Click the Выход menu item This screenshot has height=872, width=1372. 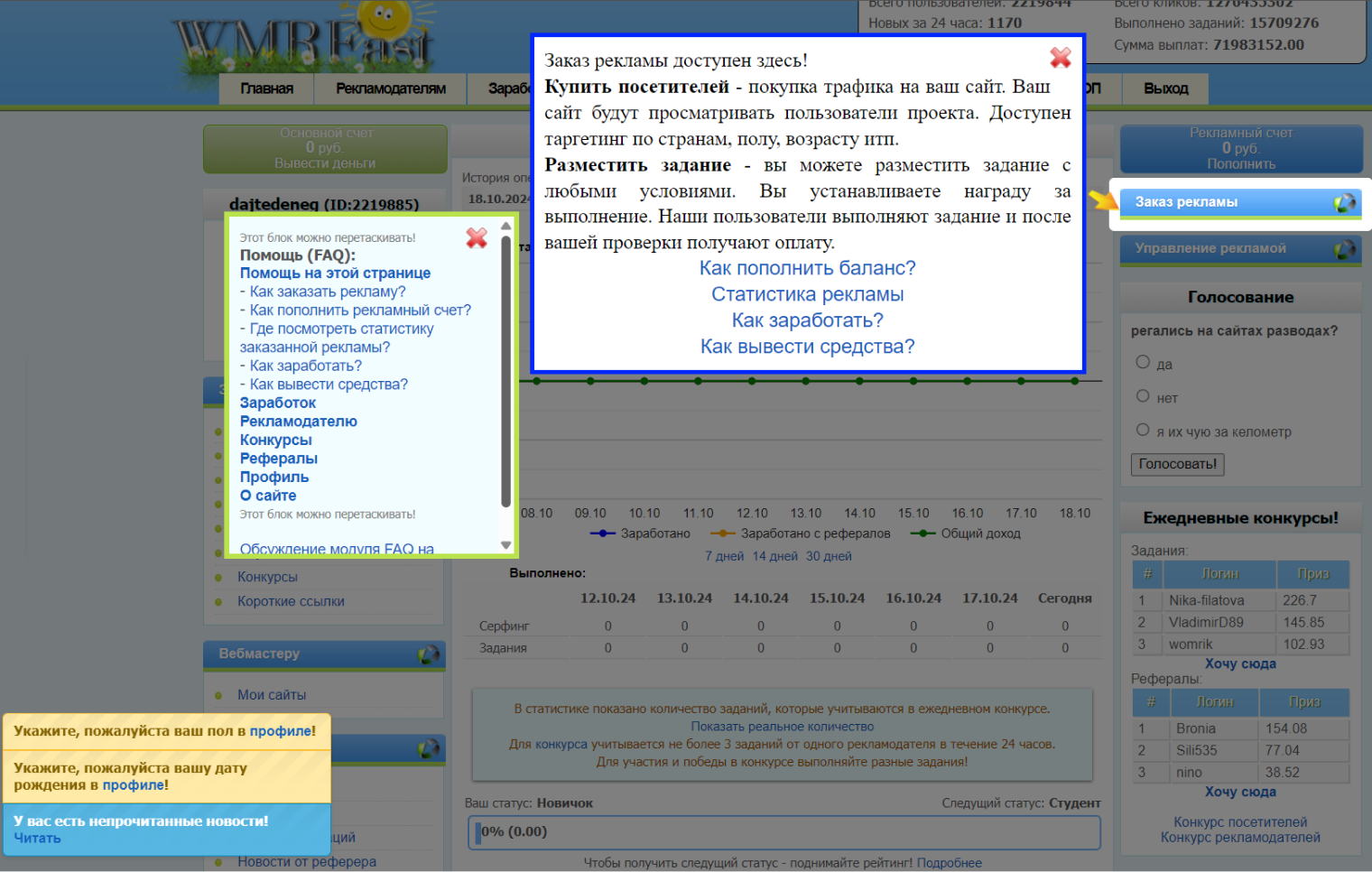tap(1165, 88)
